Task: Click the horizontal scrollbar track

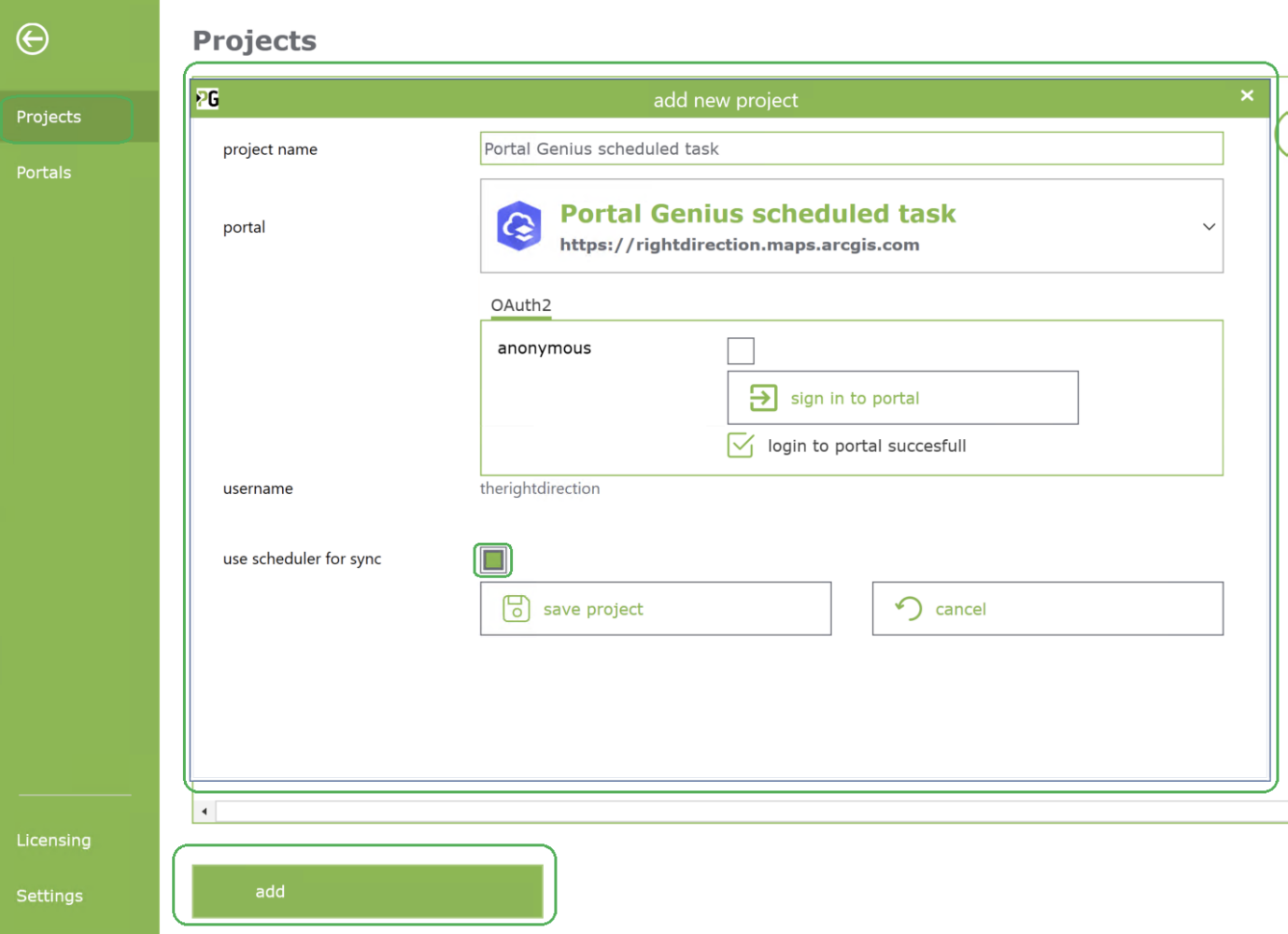Action: click(x=752, y=811)
